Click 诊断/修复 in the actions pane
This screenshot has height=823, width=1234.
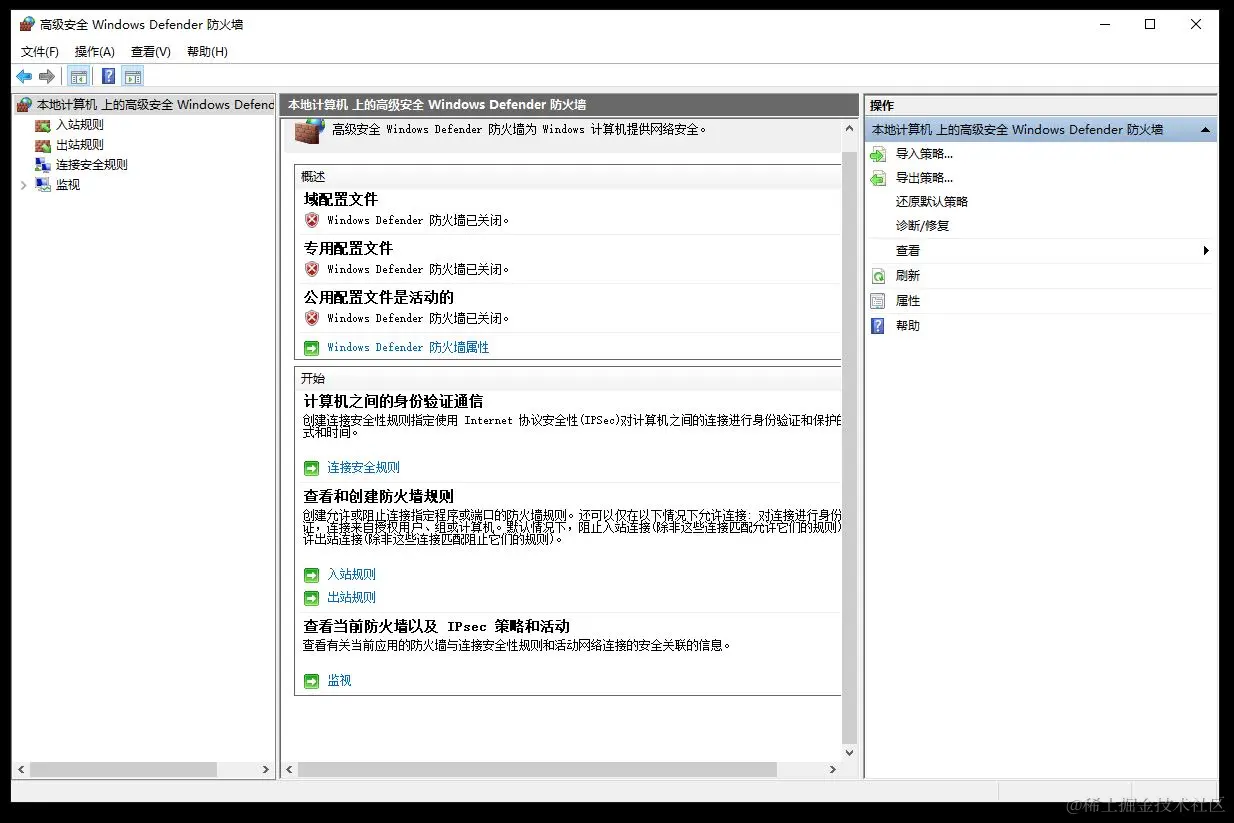(x=923, y=226)
